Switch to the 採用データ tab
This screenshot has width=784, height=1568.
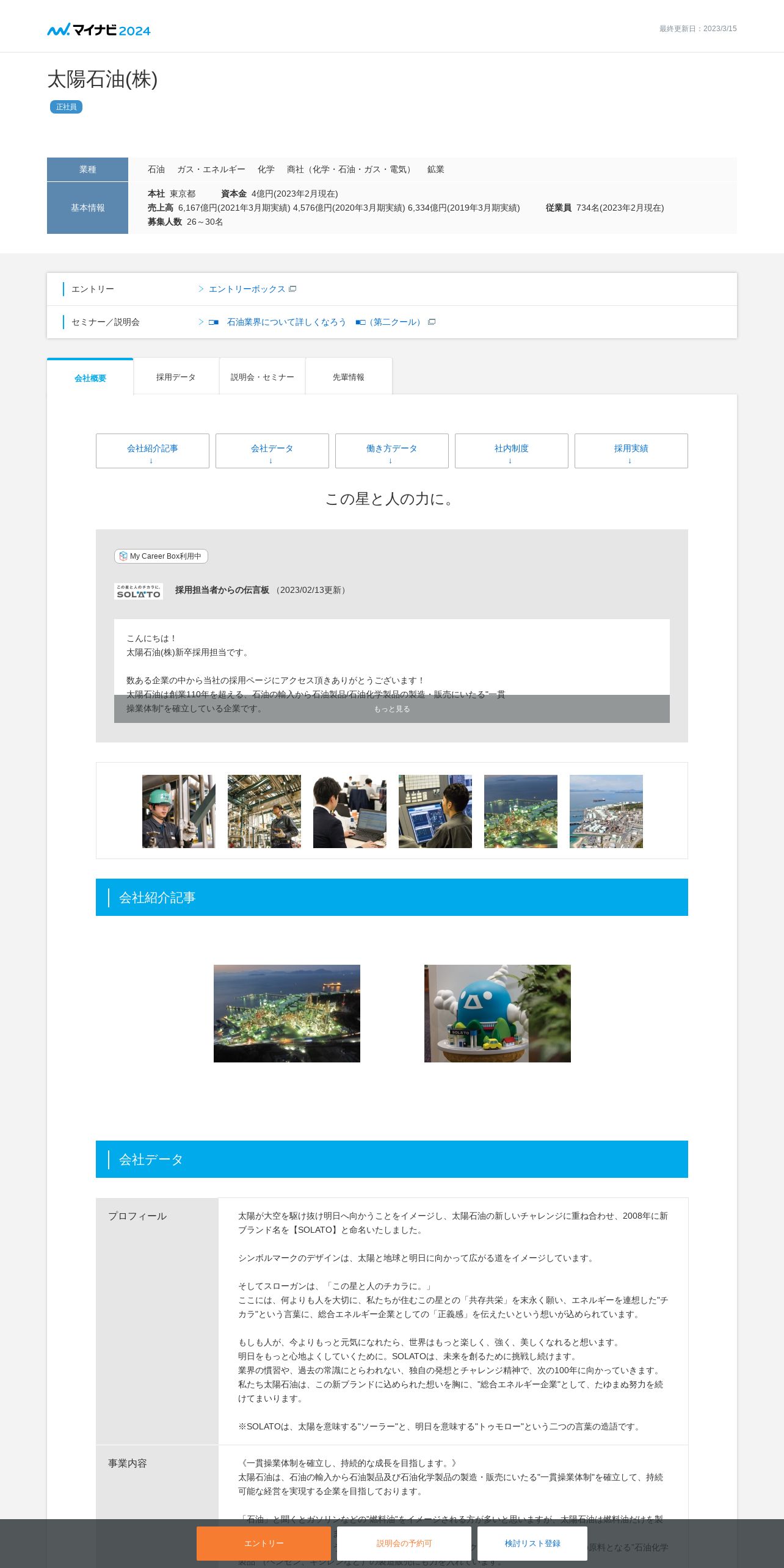(176, 377)
